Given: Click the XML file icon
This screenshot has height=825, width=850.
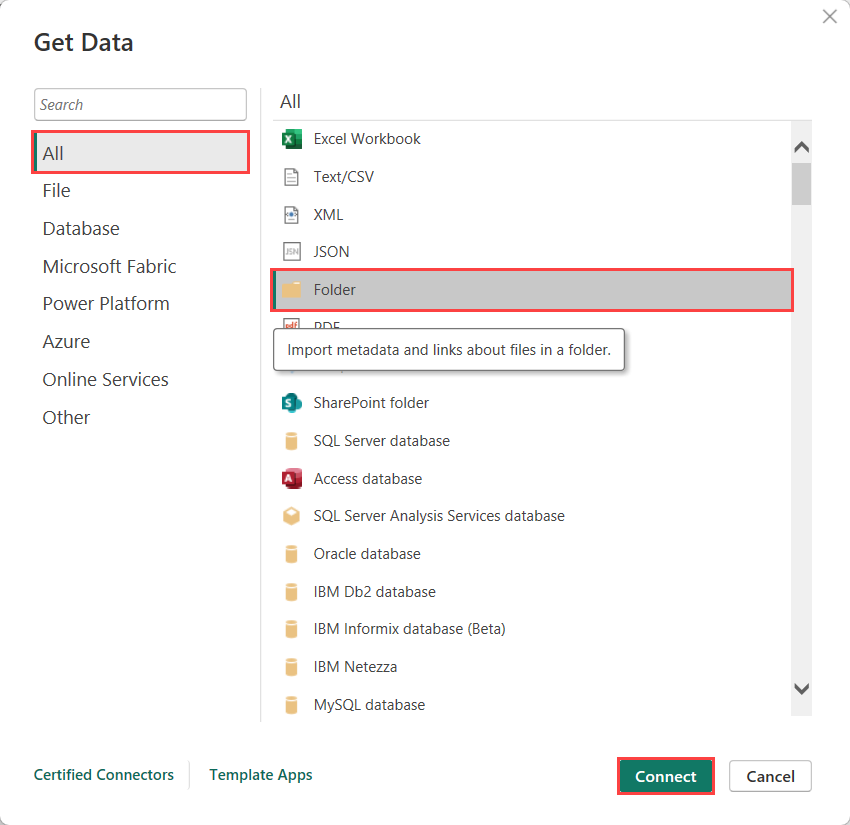Looking at the screenshot, I should 292,215.
